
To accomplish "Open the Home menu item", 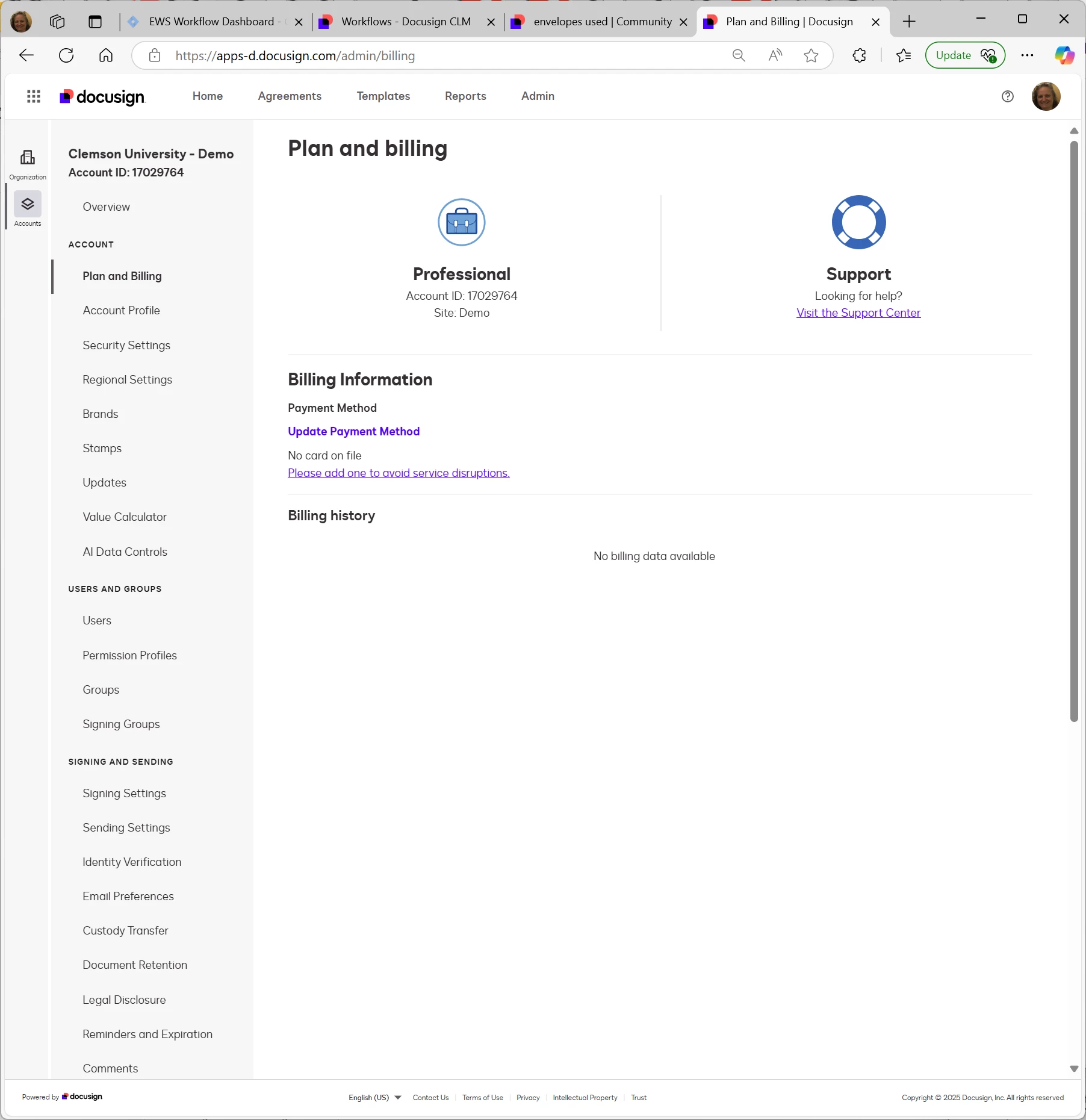I will point(208,96).
